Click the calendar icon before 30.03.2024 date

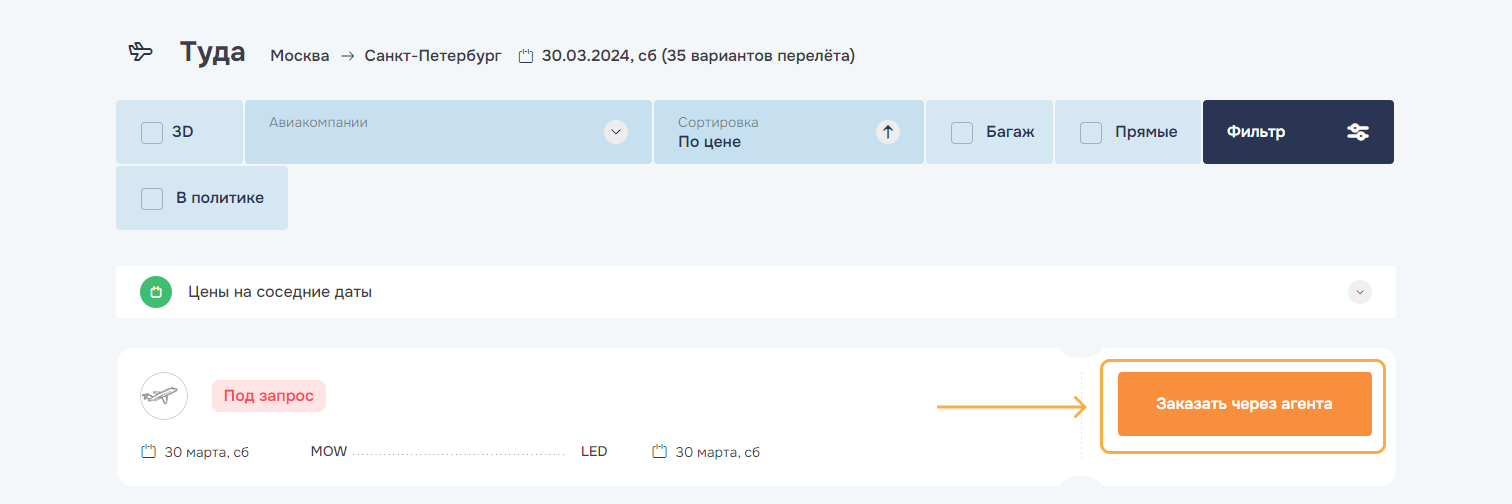(x=526, y=56)
